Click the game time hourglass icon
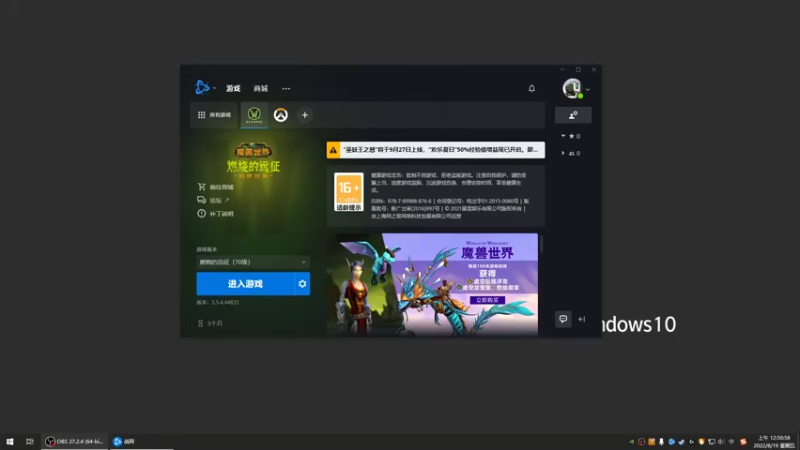Image resolution: width=800 pixels, height=450 pixels. pos(201,323)
